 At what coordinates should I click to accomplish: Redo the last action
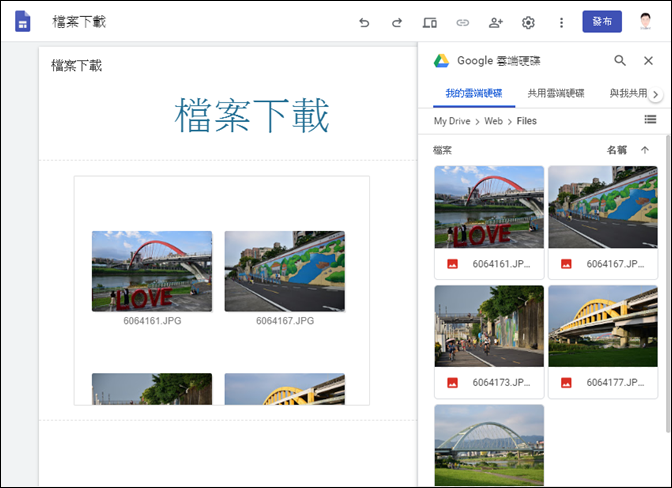click(397, 22)
